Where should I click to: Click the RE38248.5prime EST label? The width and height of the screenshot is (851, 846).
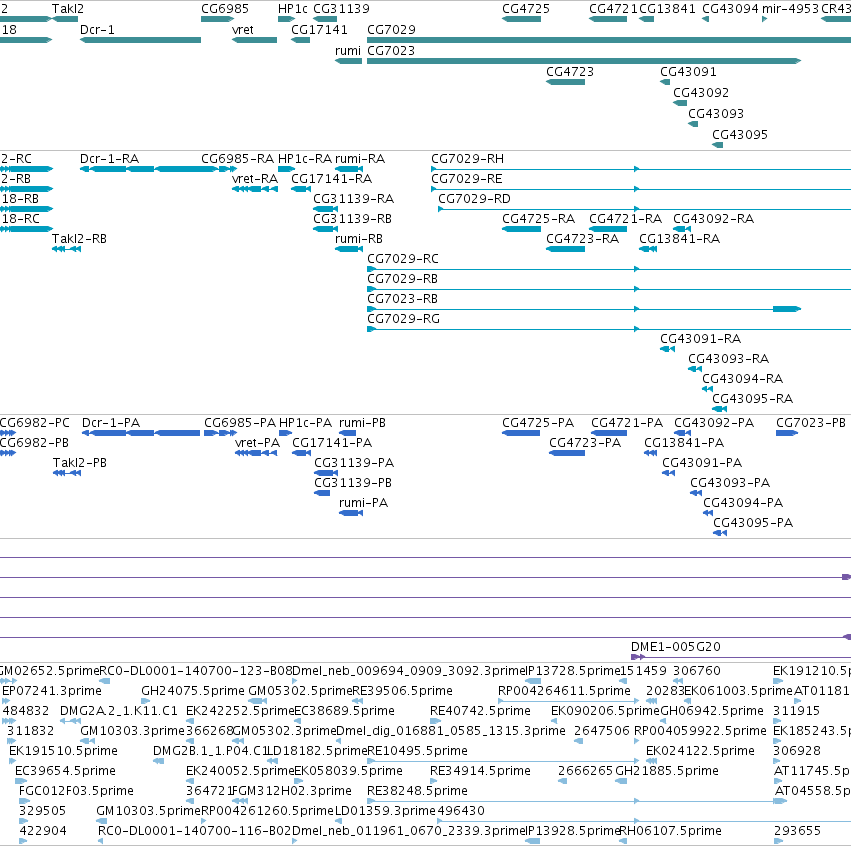pos(417,791)
